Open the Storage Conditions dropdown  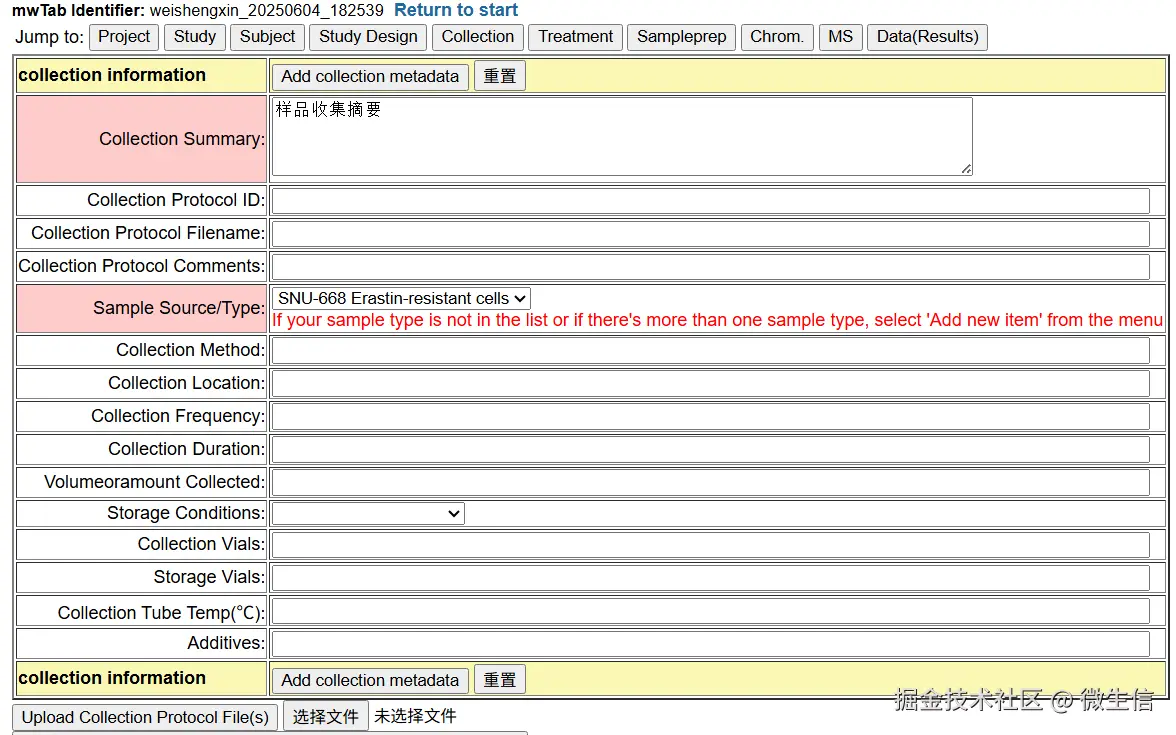click(x=368, y=514)
